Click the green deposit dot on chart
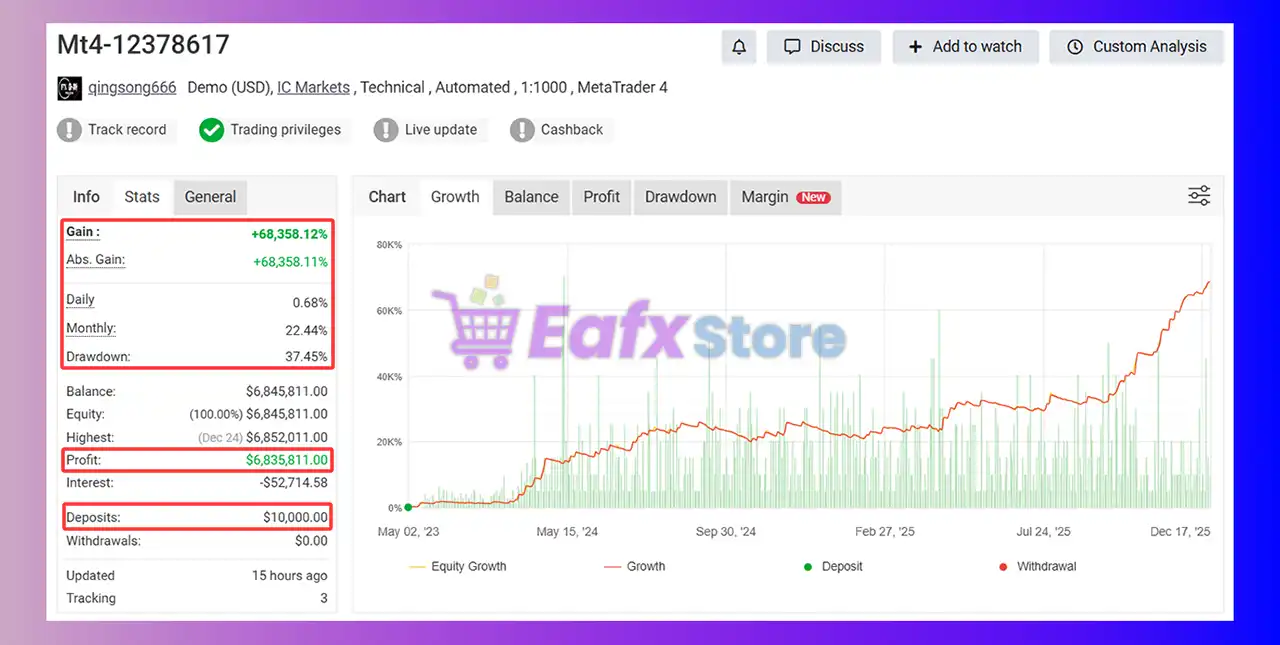This screenshot has height=645, width=1280. click(408, 507)
